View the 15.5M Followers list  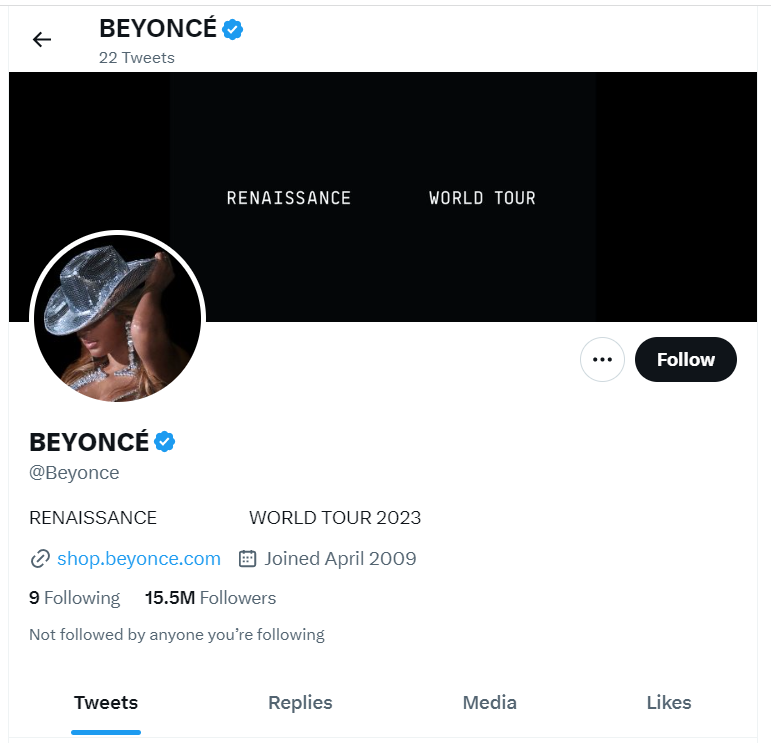tap(210, 598)
